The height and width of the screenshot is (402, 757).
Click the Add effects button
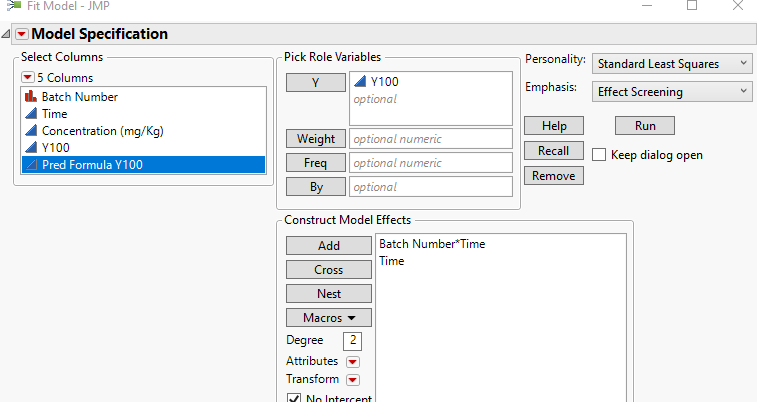(328, 245)
